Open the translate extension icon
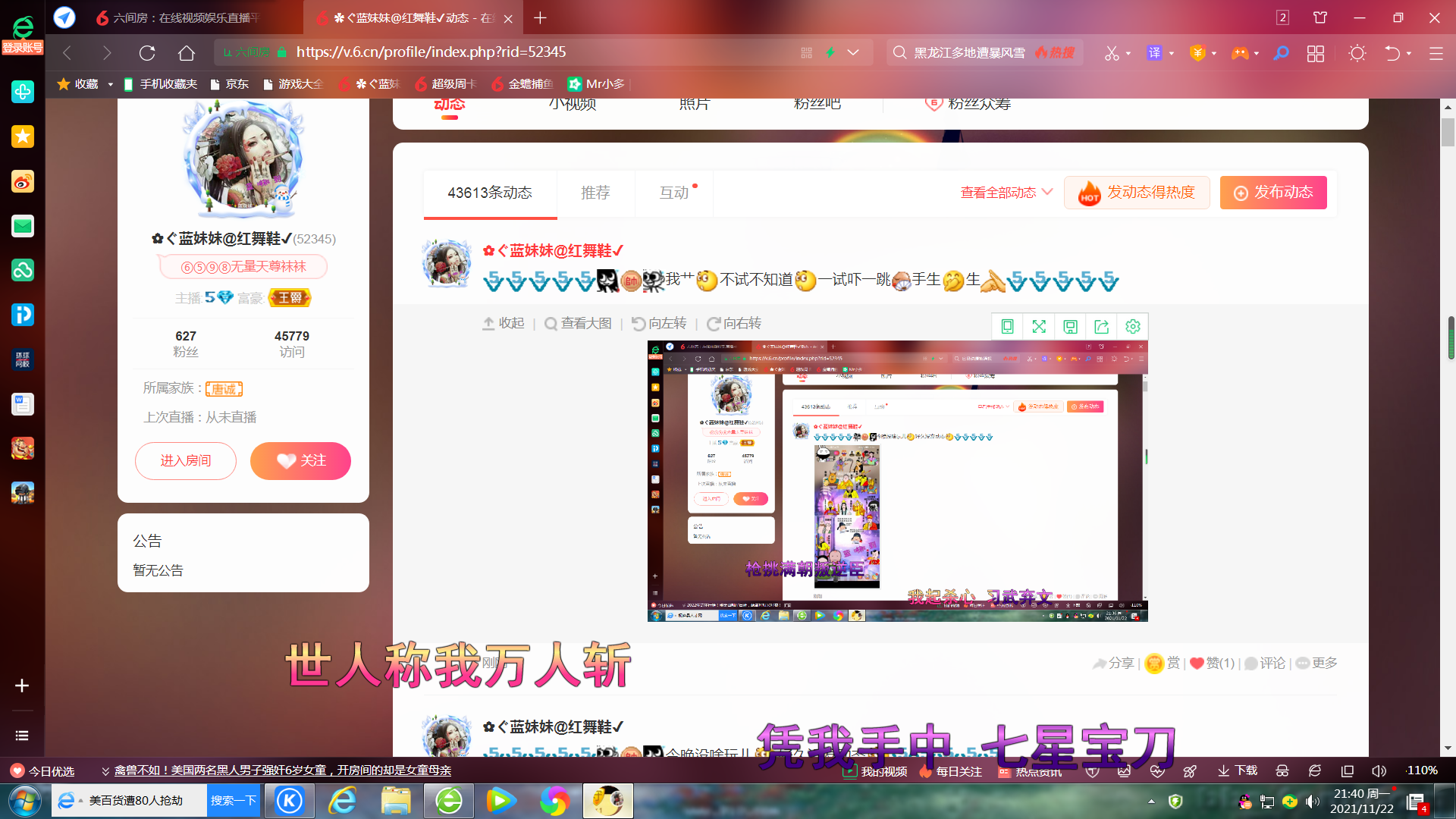The height and width of the screenshot is (819, 1456). click(x=1154, y=53)
